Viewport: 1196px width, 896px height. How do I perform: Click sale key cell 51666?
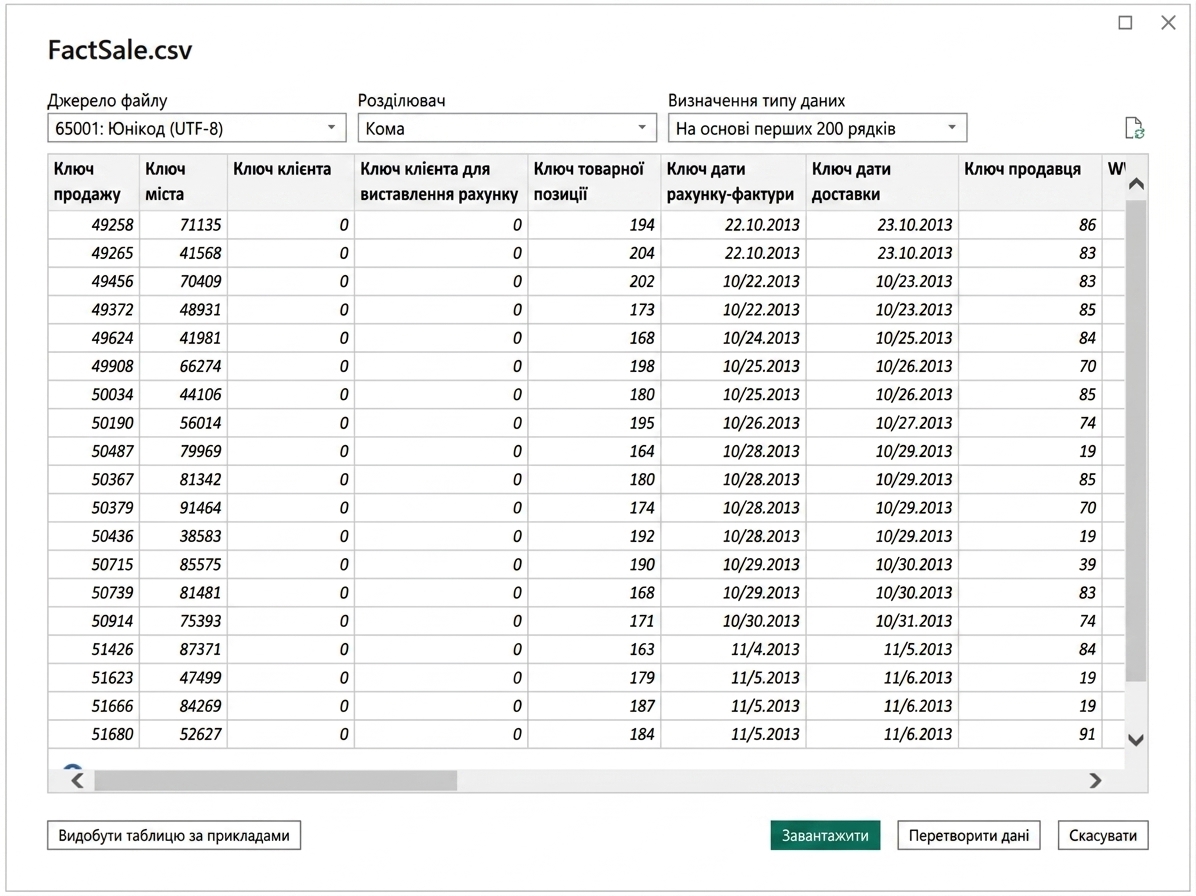[94, 705]
